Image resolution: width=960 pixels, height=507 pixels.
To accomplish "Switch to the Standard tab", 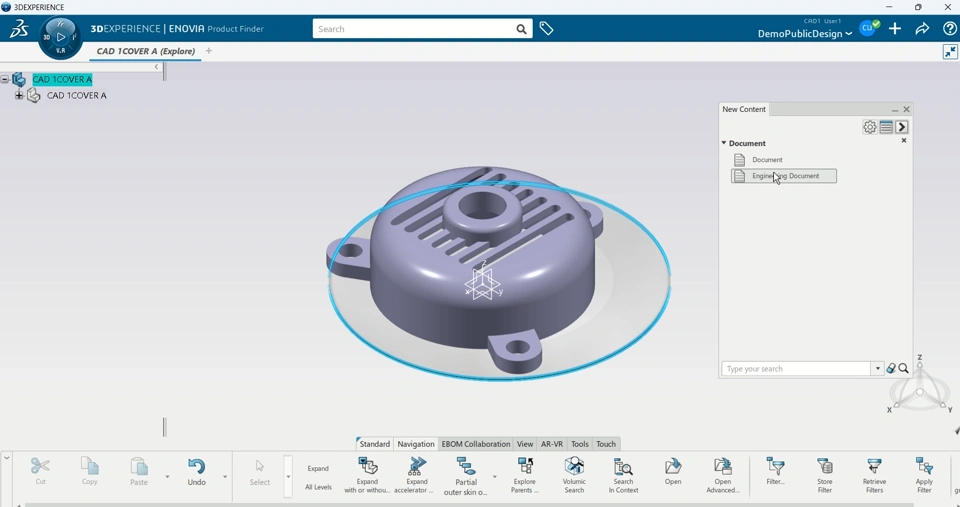I will click(x=374, y=444).
